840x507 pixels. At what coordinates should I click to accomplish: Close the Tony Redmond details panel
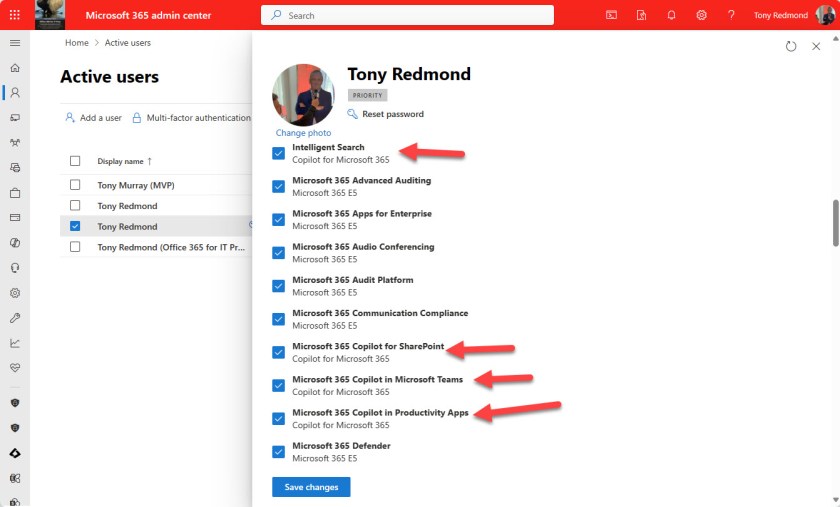[x=816, y=47]
